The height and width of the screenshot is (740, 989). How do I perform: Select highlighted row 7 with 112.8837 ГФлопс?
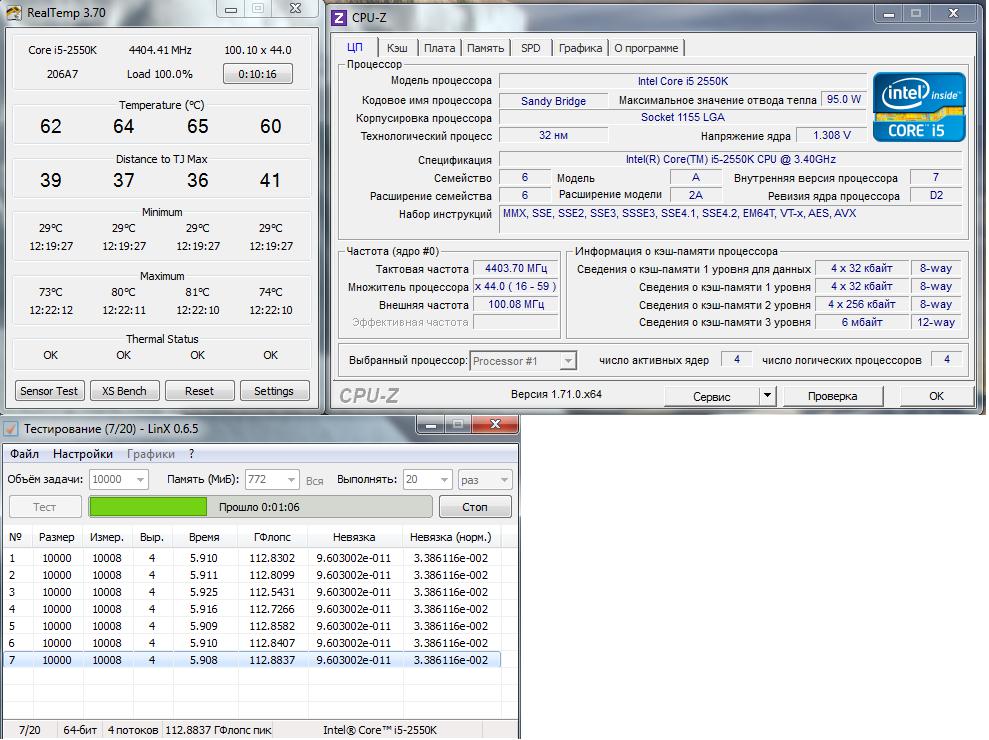[x=252, y=661]
